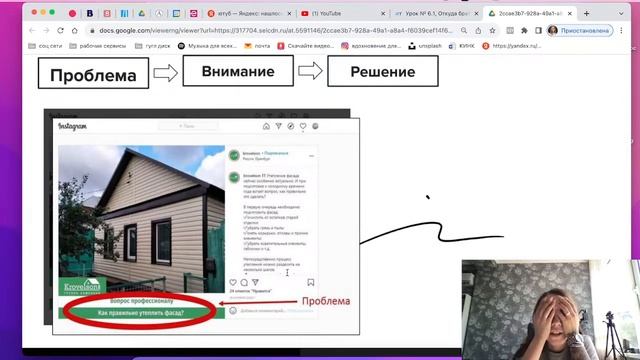Open a new browser tab
Viewport: 640px width, 360px height.
[587, 13]
